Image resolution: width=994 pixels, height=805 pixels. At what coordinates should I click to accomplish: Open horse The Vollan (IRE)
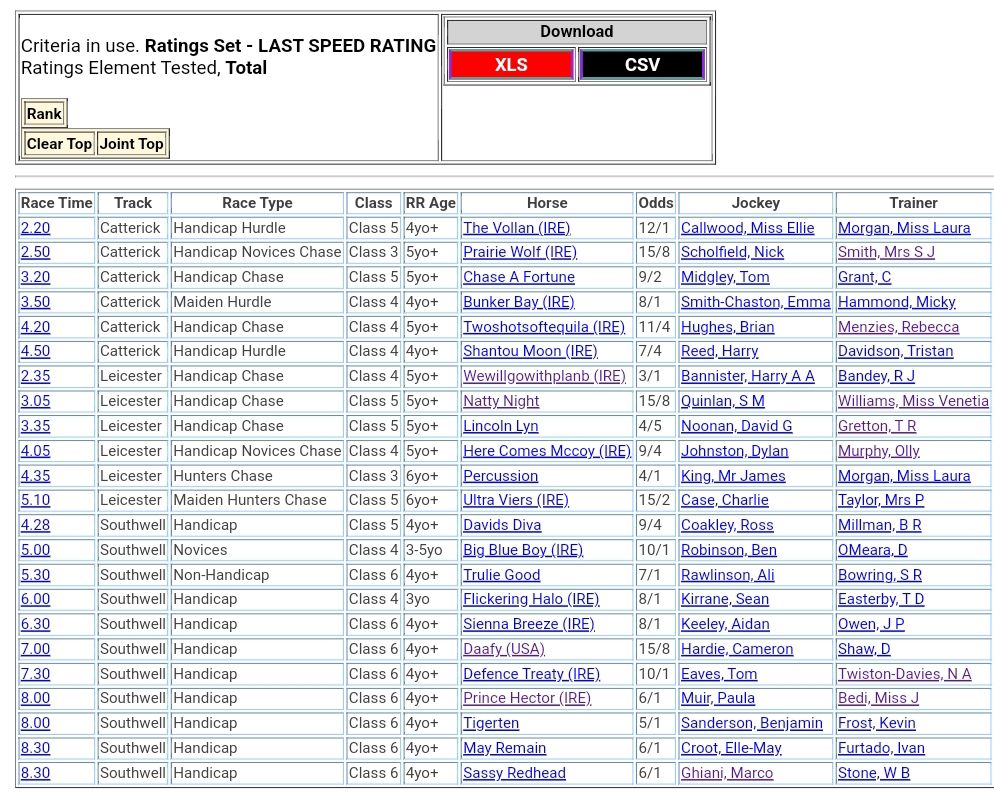pos(516,228)
